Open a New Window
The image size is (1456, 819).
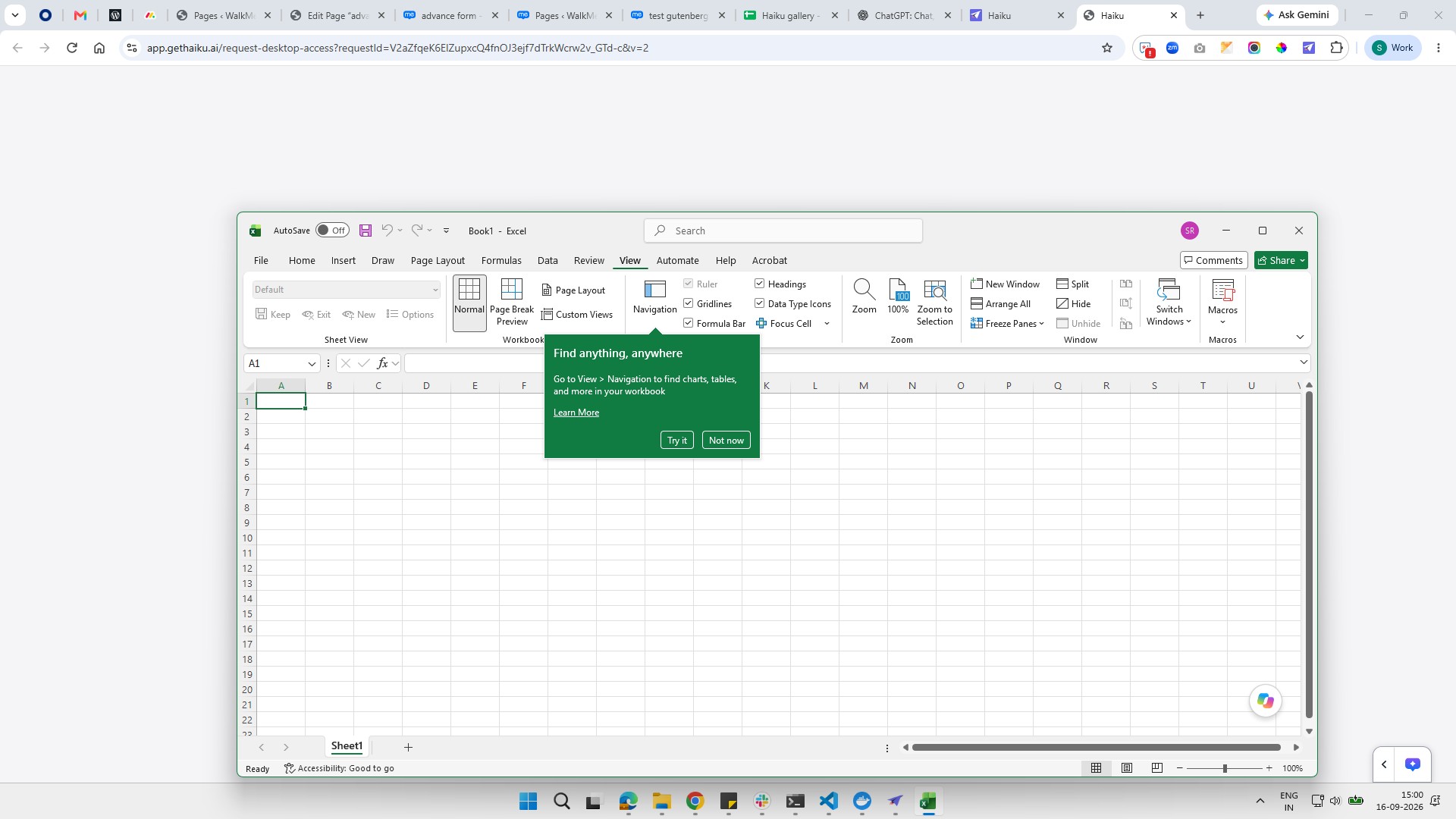pyautogui.click(x=1005, y=284)
